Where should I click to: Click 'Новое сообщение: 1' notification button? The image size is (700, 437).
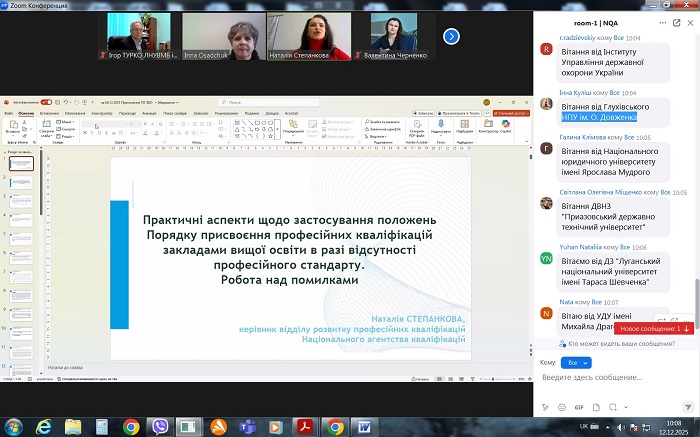[654, 328]
